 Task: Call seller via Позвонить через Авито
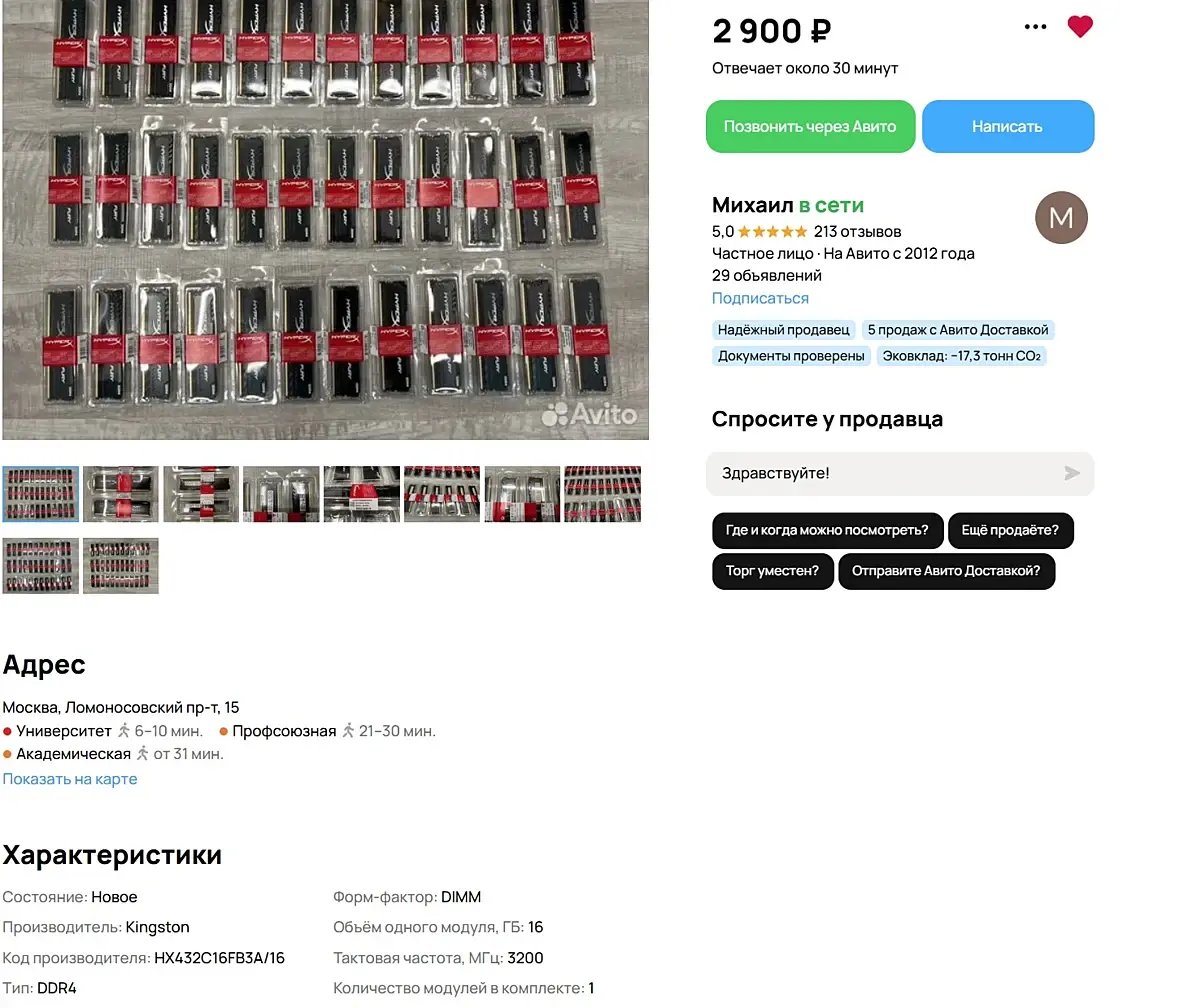tap(810, 126)
